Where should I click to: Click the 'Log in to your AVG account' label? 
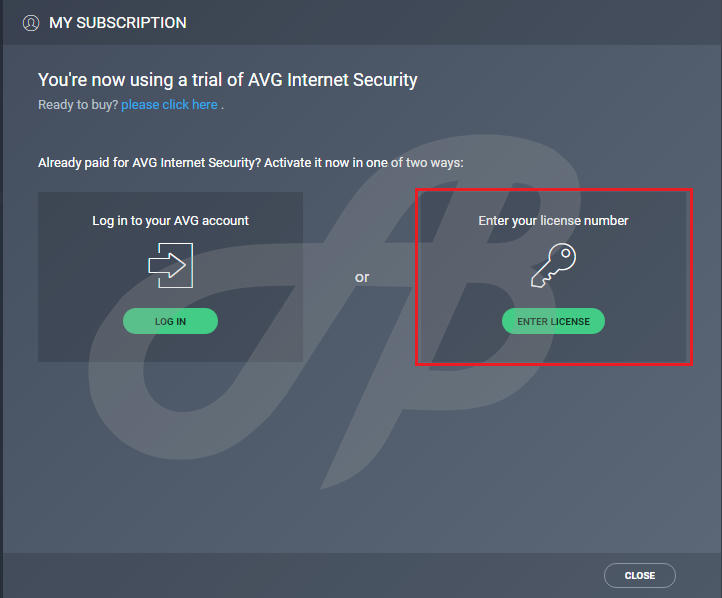[170, 221]
